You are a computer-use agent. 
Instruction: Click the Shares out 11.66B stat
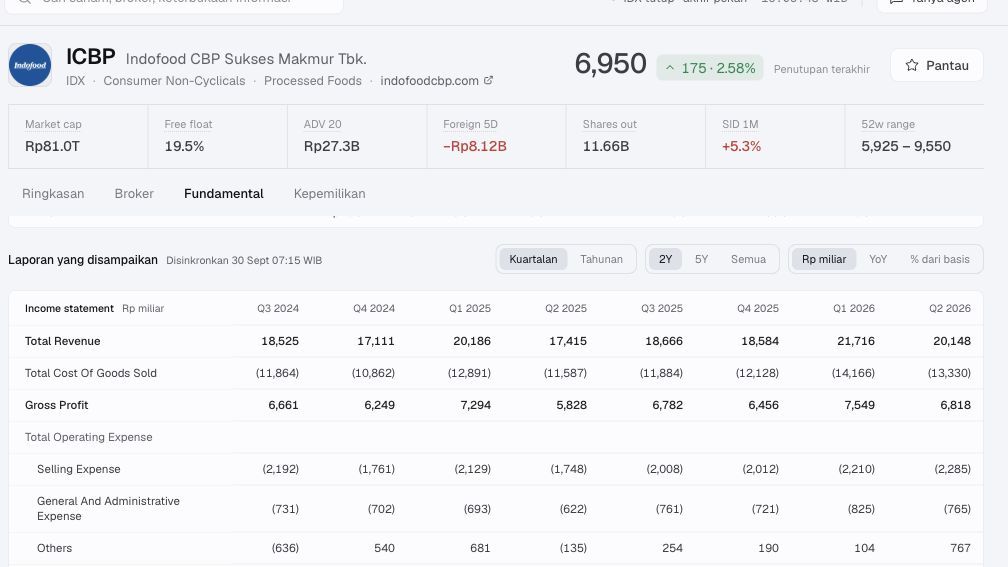636,136
